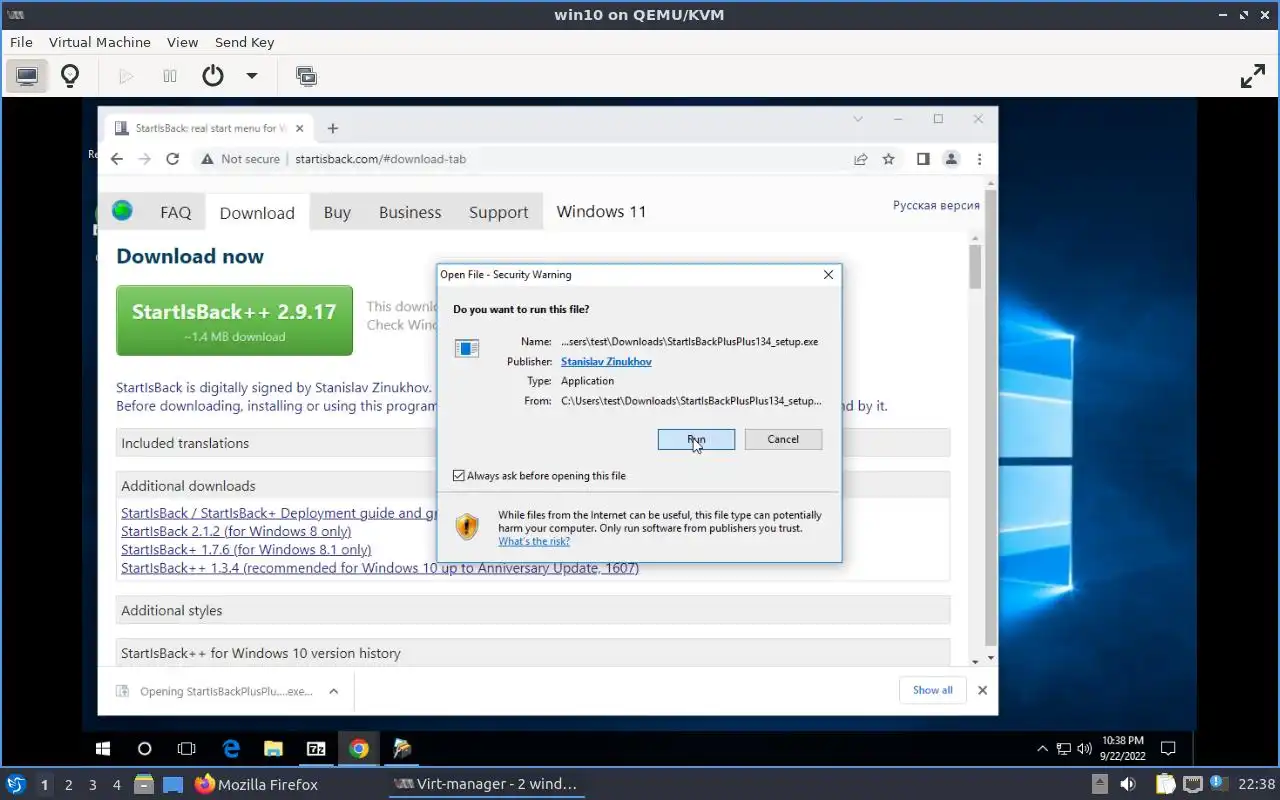
Task: Open the download item options chevron
Action: point(333,691)
